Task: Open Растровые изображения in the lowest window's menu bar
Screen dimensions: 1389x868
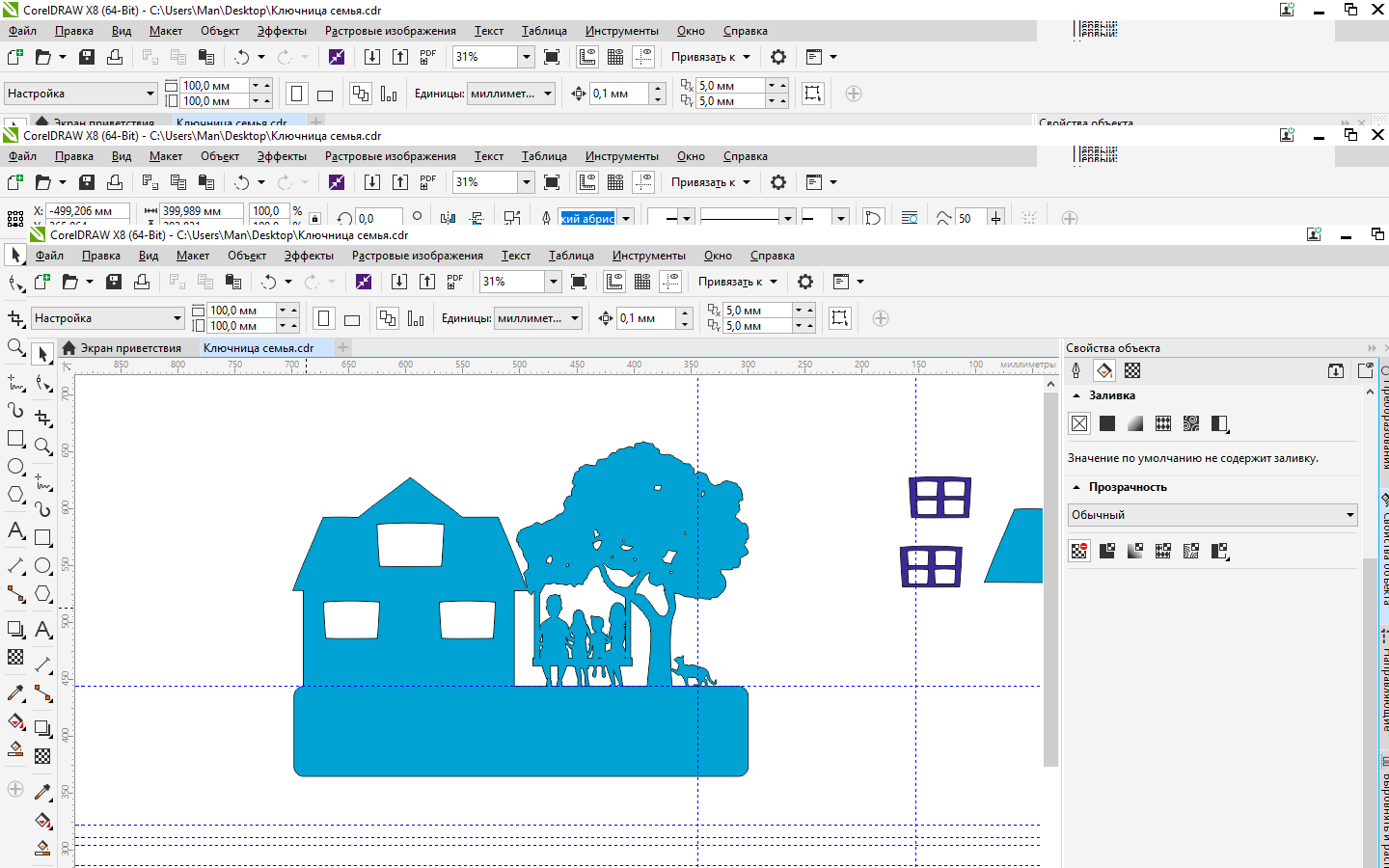Action: point(417,256)
